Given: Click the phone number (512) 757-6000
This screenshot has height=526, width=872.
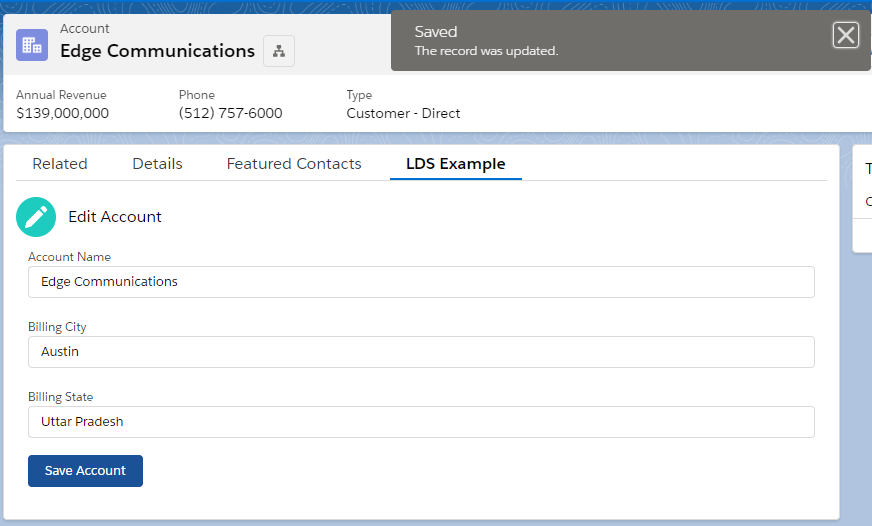Looking at the screenshot, I should [230, 113].
